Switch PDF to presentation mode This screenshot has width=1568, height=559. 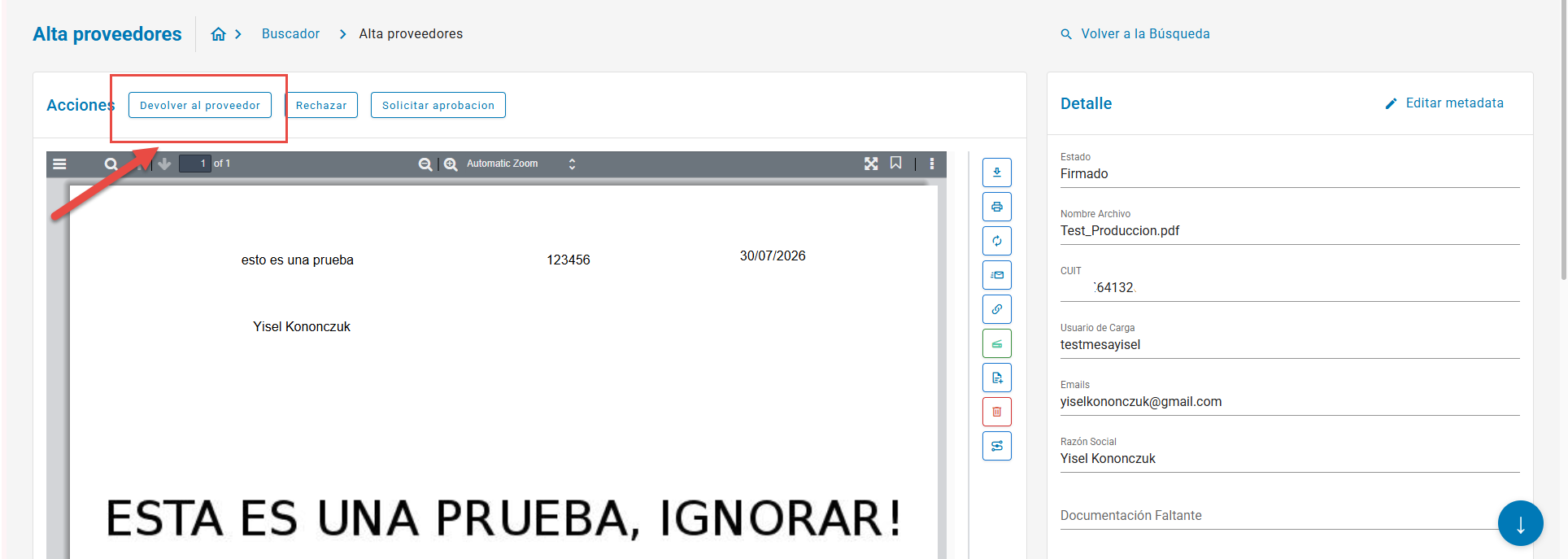click(871, 164)
